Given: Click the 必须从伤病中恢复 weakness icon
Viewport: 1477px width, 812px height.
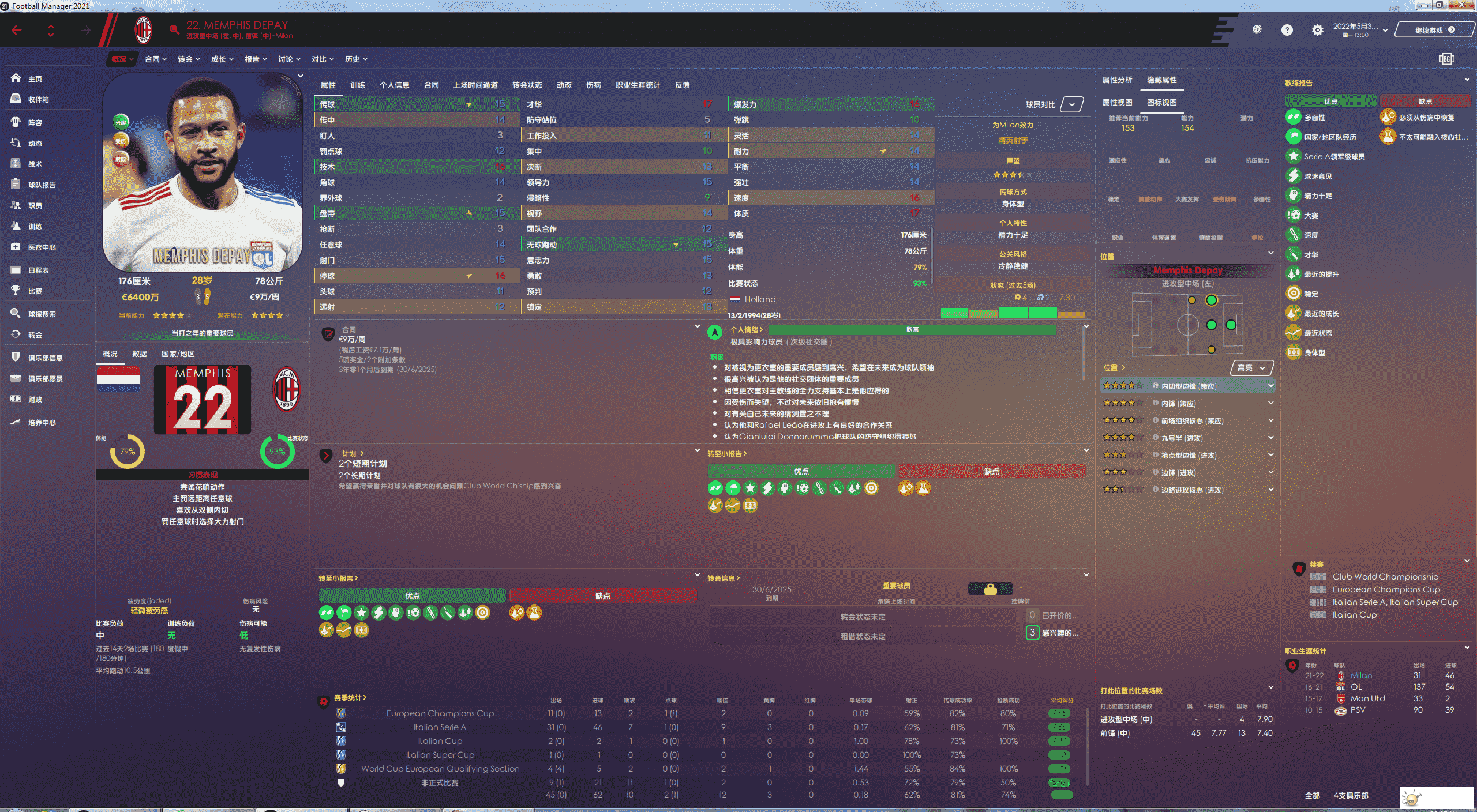Looking at the screenshot, I should [x=1387, y=117].
